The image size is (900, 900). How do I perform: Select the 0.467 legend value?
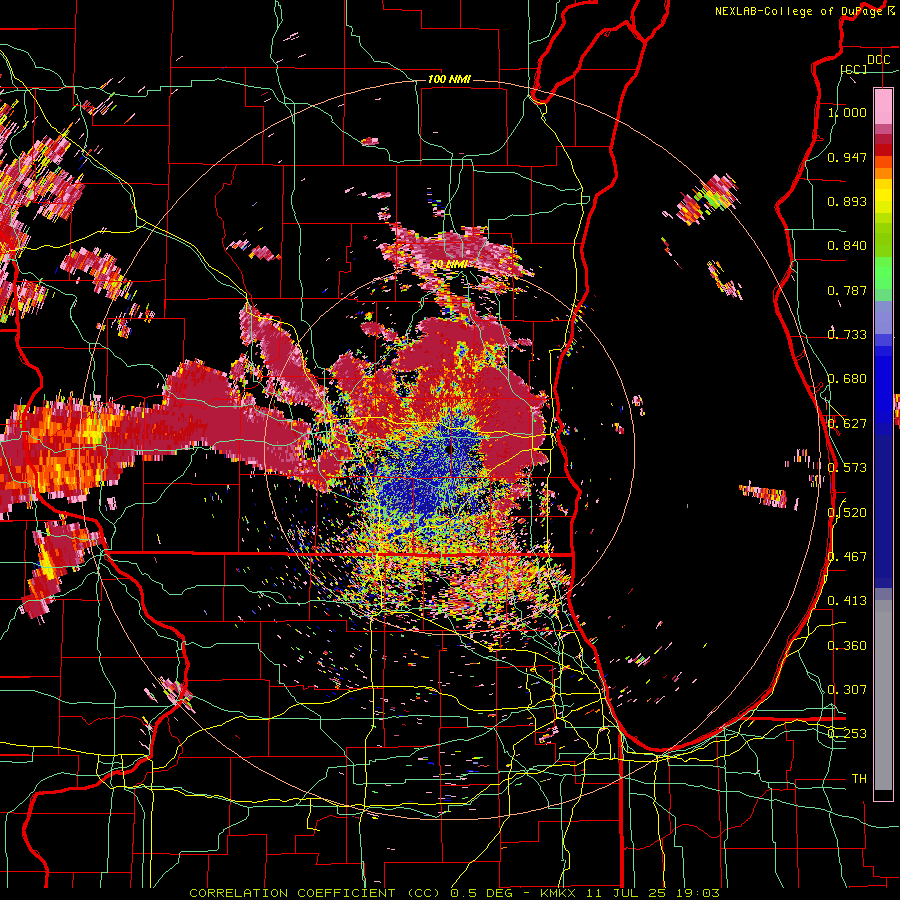click(847, 556)
